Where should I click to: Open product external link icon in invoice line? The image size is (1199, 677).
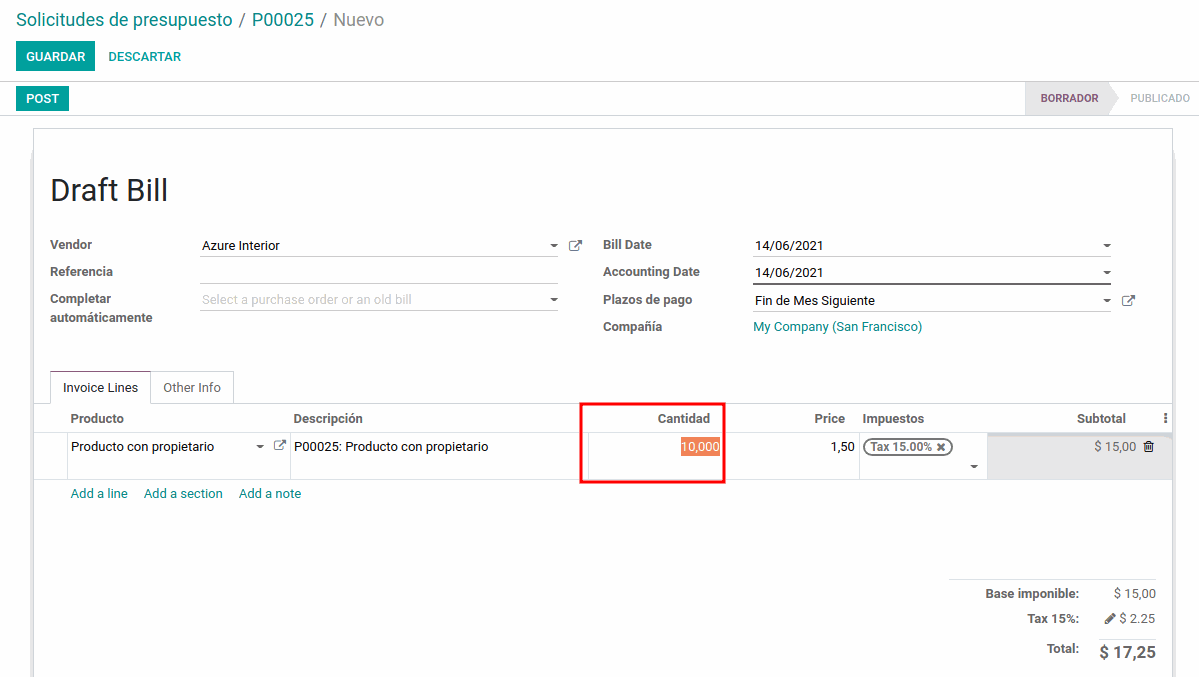coord(280,447)
